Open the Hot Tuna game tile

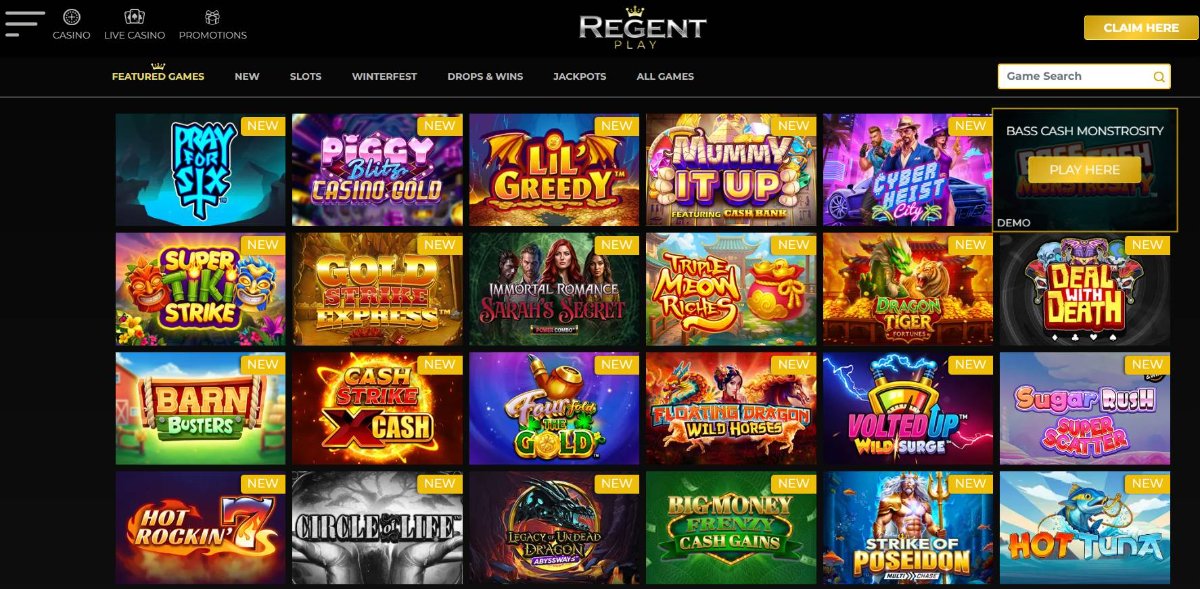1084,528
